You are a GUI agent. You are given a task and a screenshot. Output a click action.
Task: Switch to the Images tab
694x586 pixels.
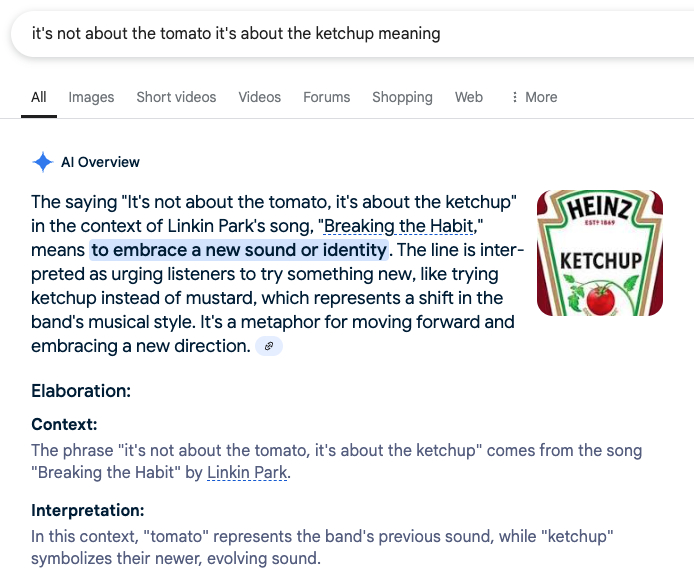pos(91,97)
